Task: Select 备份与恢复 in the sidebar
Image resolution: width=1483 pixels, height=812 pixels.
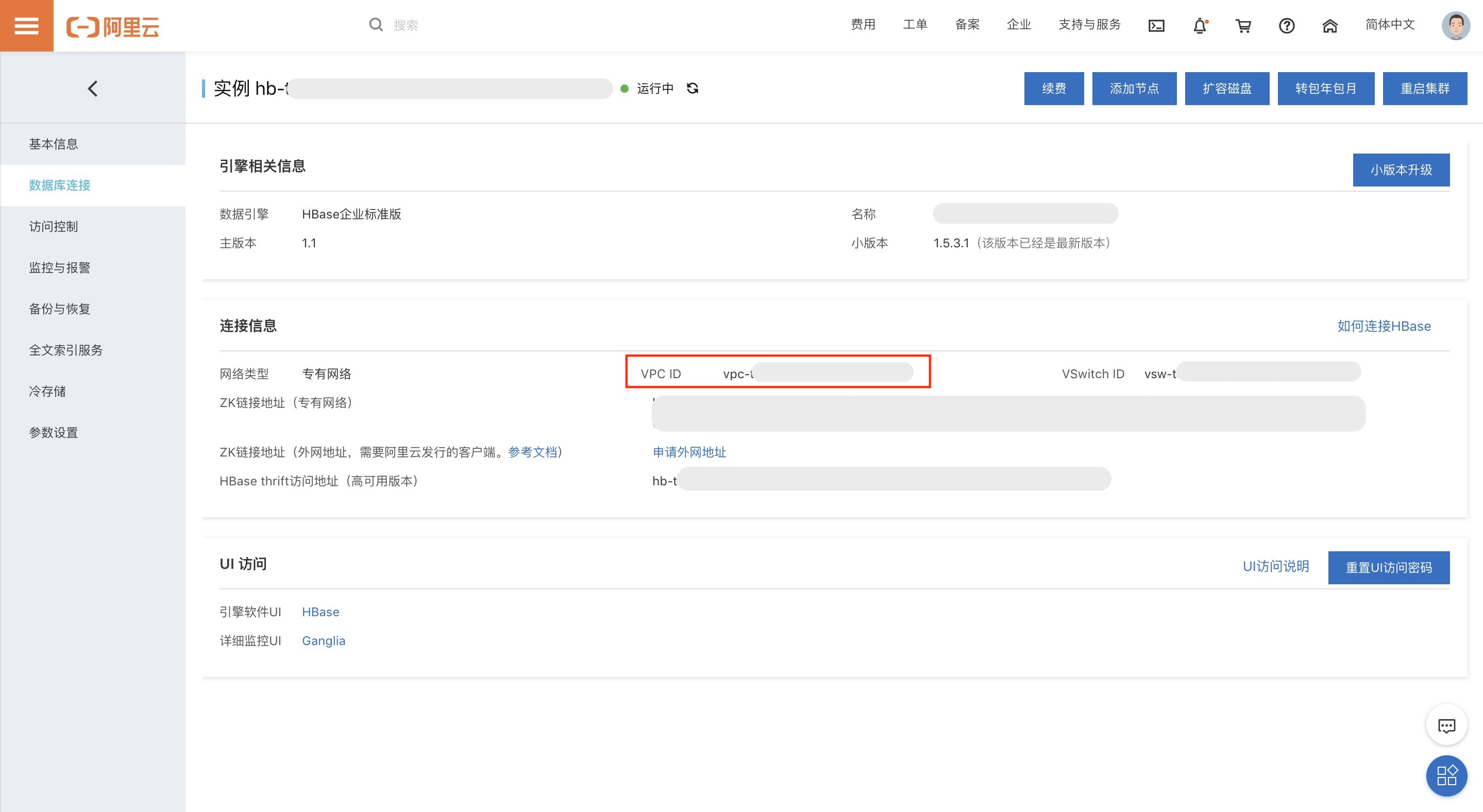Action: coord(93,309)
